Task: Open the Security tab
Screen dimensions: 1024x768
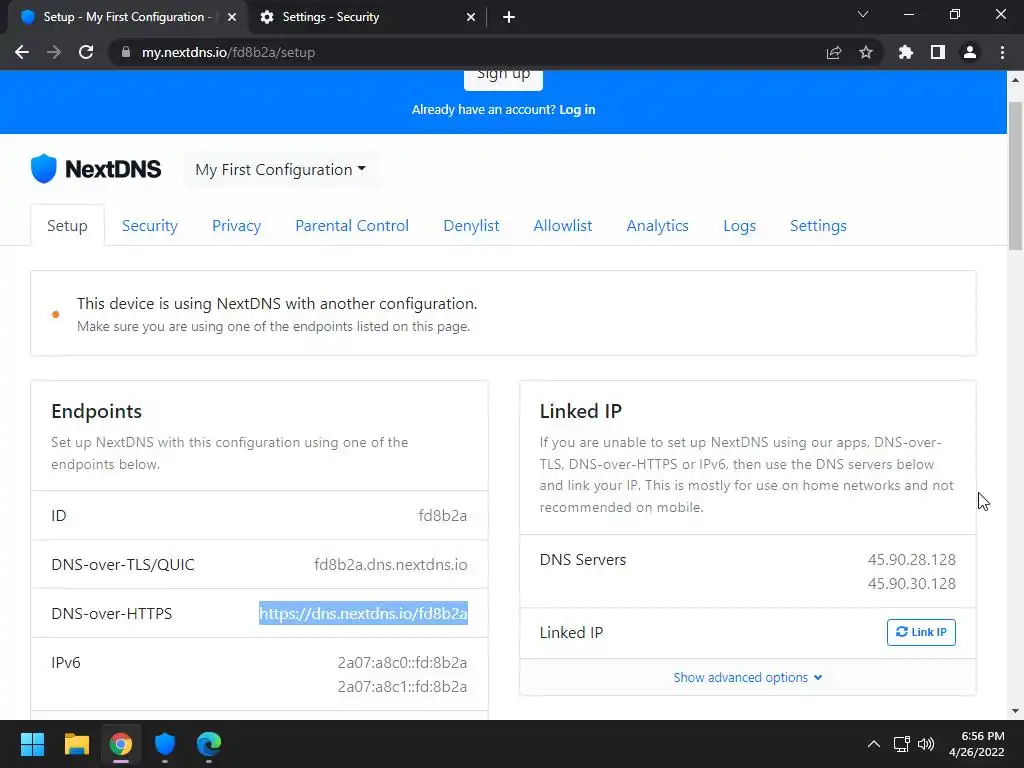Action: coord(150,225)
